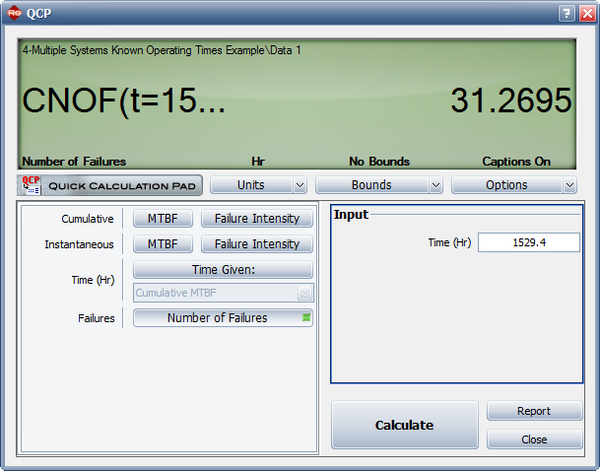Click the Close button

click(x=534, y=439)
